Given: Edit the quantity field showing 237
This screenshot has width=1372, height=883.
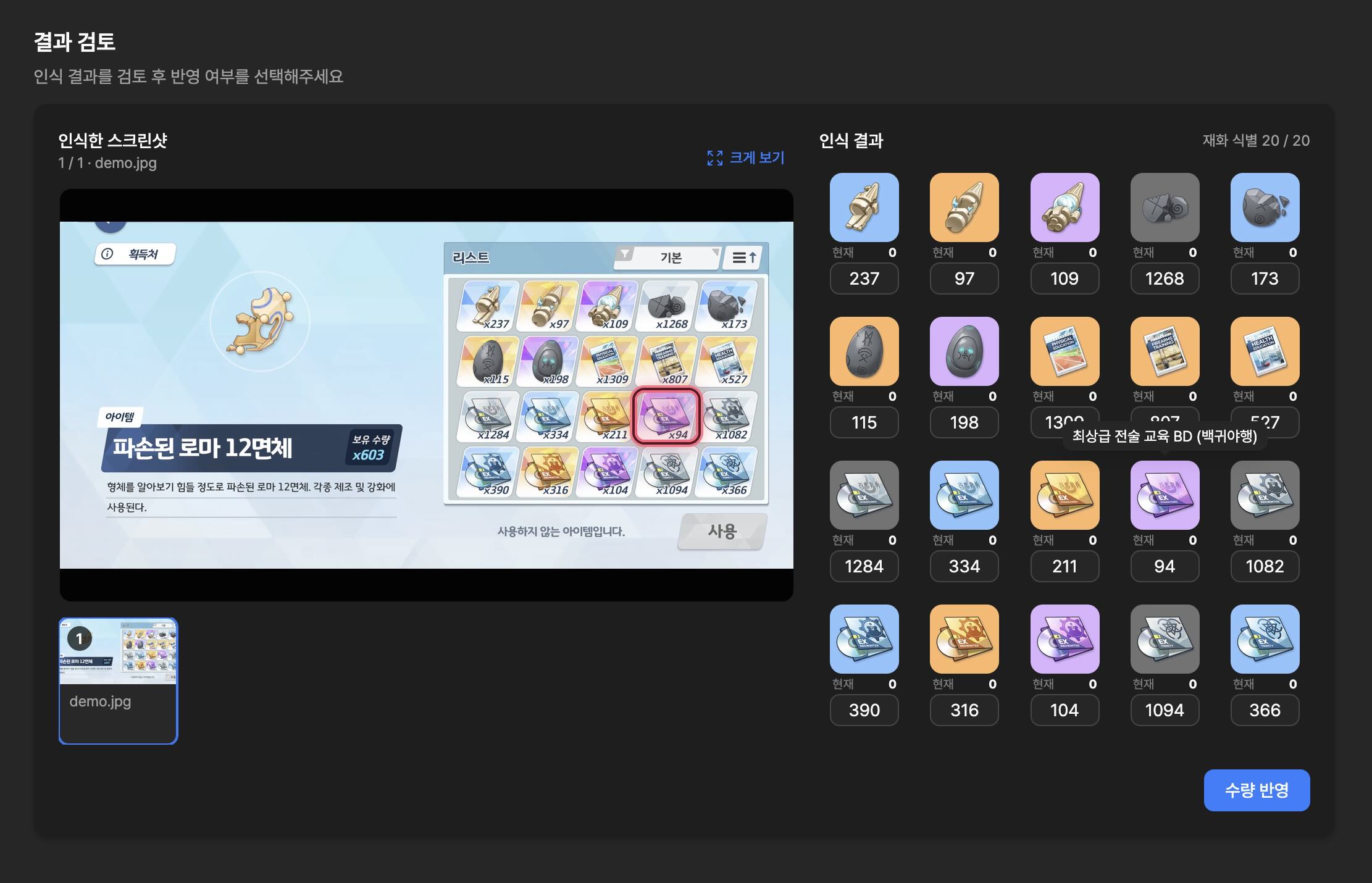Looking at the screenshot, I should (x=864, y=278).
